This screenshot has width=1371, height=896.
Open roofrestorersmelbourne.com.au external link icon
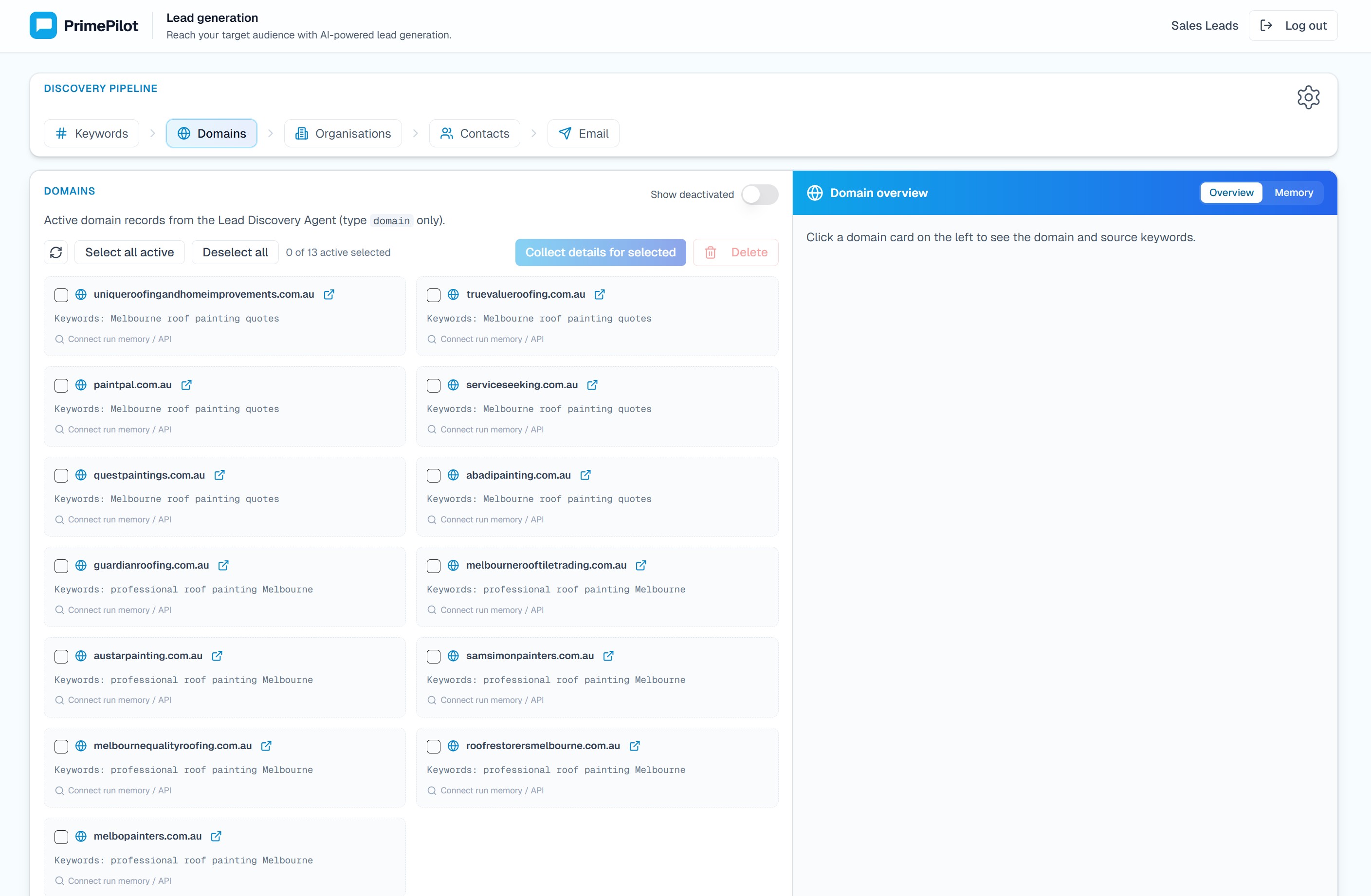tap(635, 746)
